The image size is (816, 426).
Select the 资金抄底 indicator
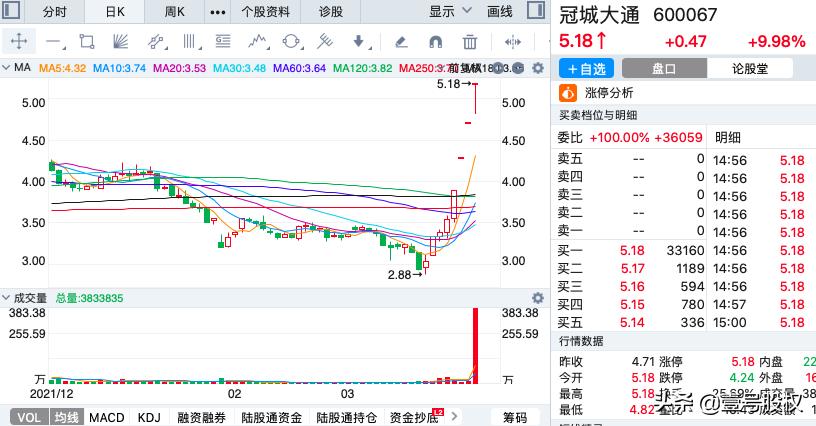414,417
